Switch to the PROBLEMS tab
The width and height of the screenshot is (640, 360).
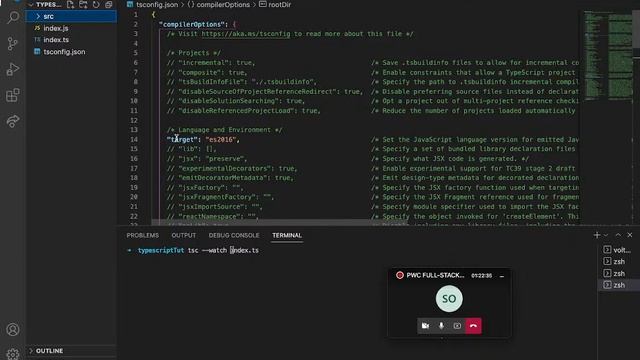(x=142, y=236)
